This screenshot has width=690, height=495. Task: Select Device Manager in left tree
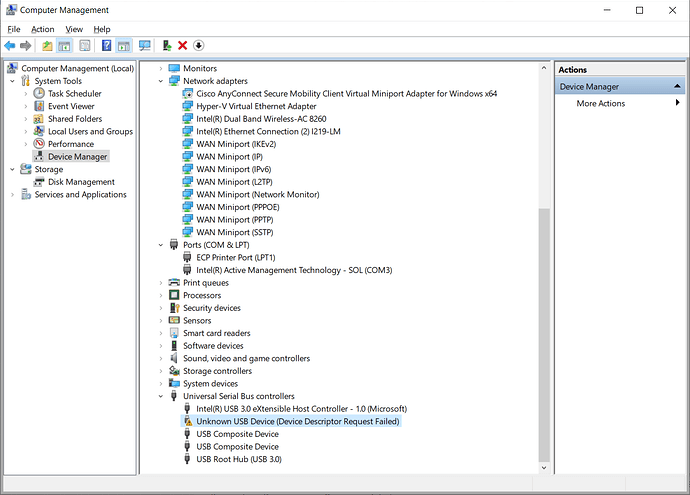pyautogui.click(x=77, y=157)
